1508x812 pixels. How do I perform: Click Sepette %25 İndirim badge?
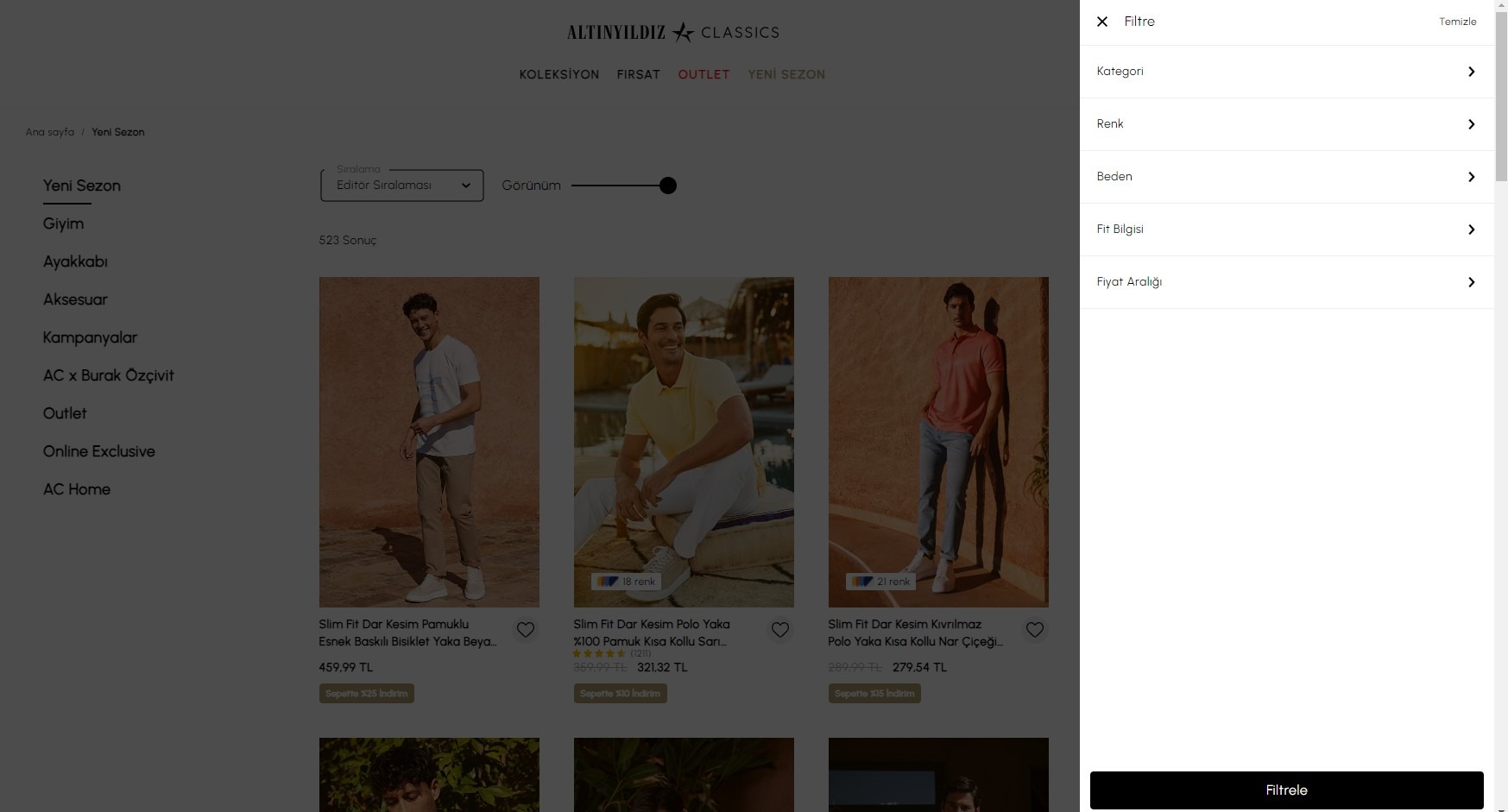click(x=367, y=694)
